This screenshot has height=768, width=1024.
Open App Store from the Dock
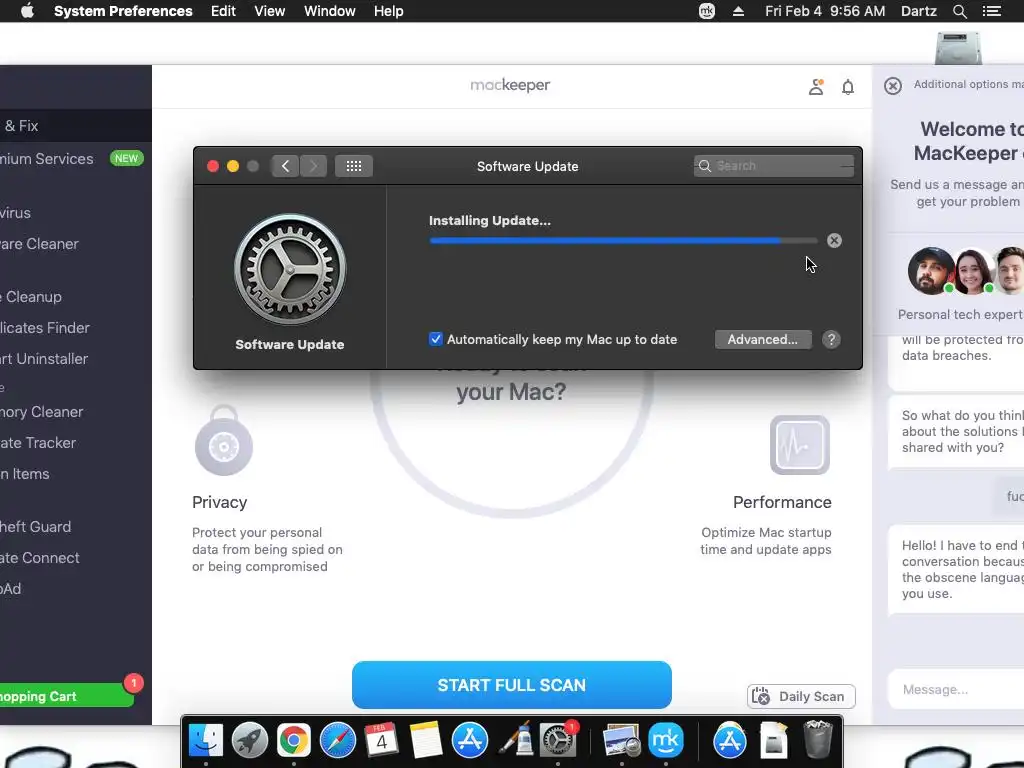tap(470, 741)
